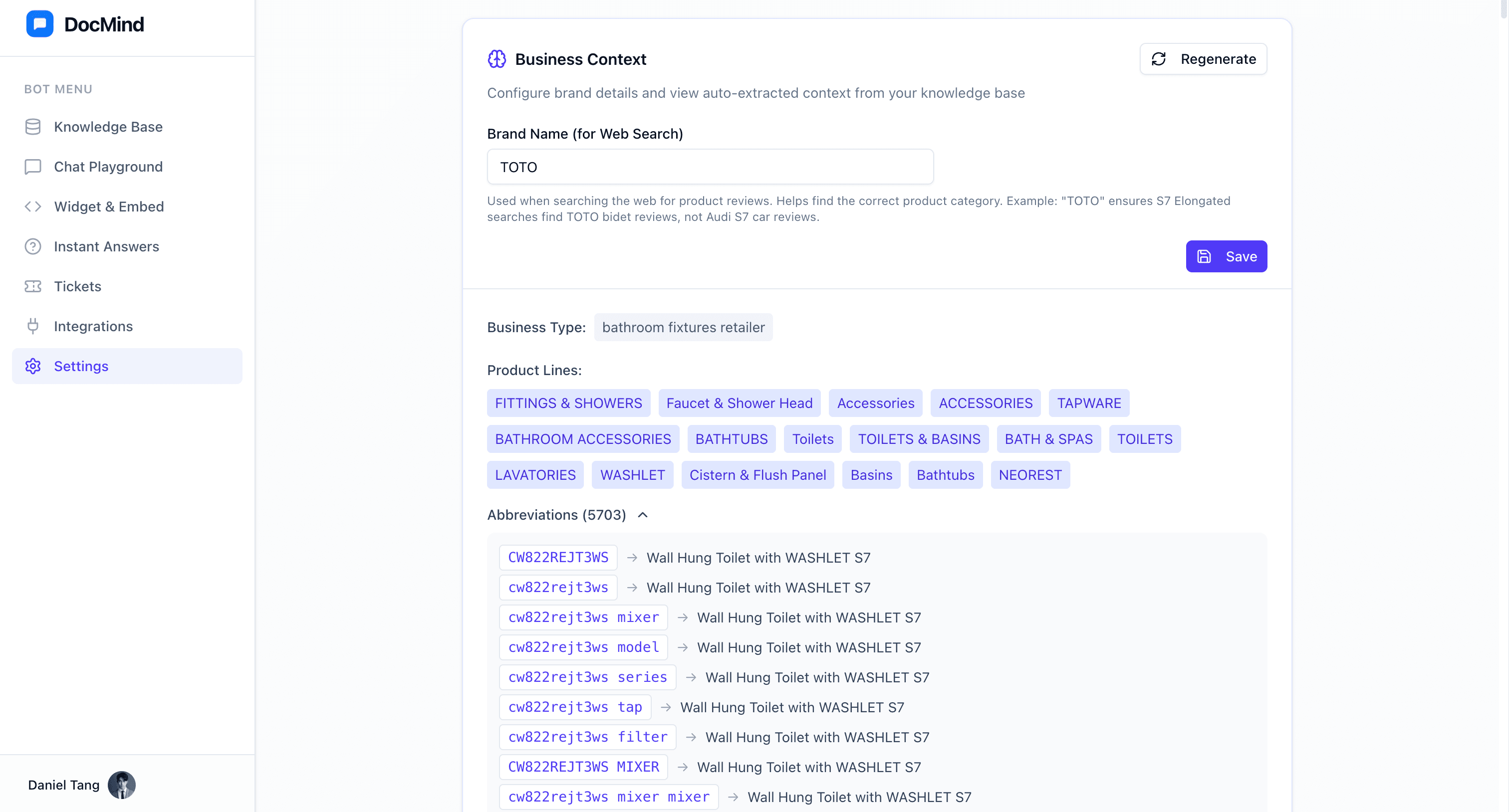Click the Settings gear icon

pyautogui.click(x=33, y=366)
